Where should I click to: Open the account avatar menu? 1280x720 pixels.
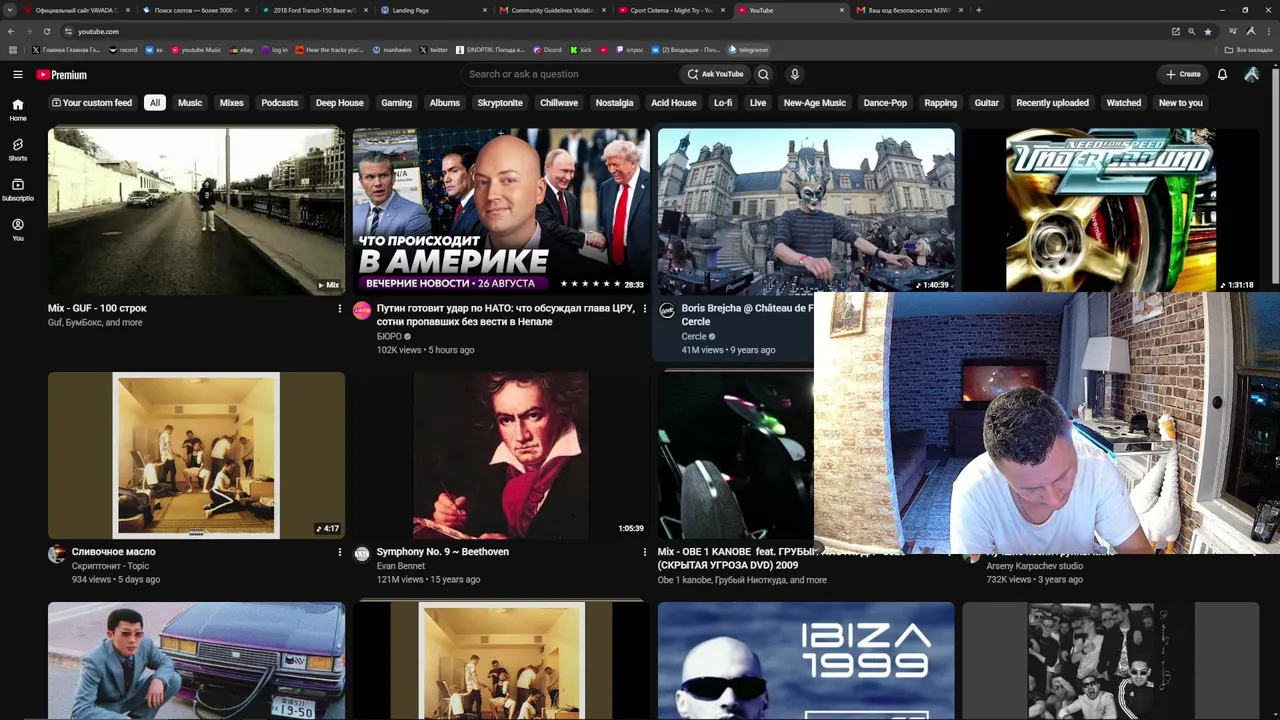(x=1252, y=74)
